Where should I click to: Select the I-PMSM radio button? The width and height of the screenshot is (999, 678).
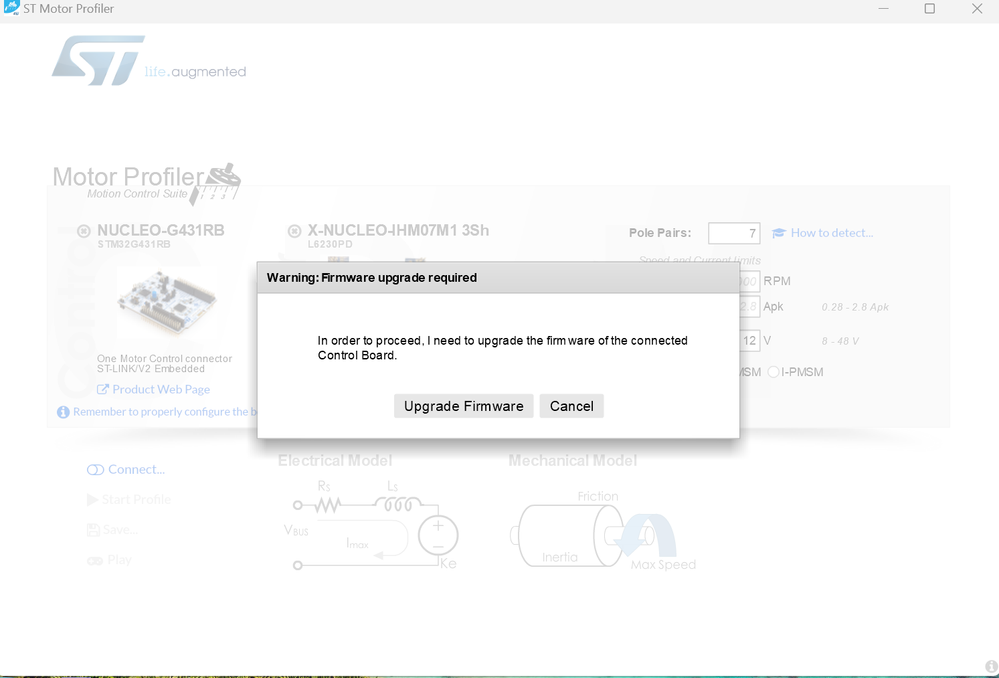click(773, 371)
